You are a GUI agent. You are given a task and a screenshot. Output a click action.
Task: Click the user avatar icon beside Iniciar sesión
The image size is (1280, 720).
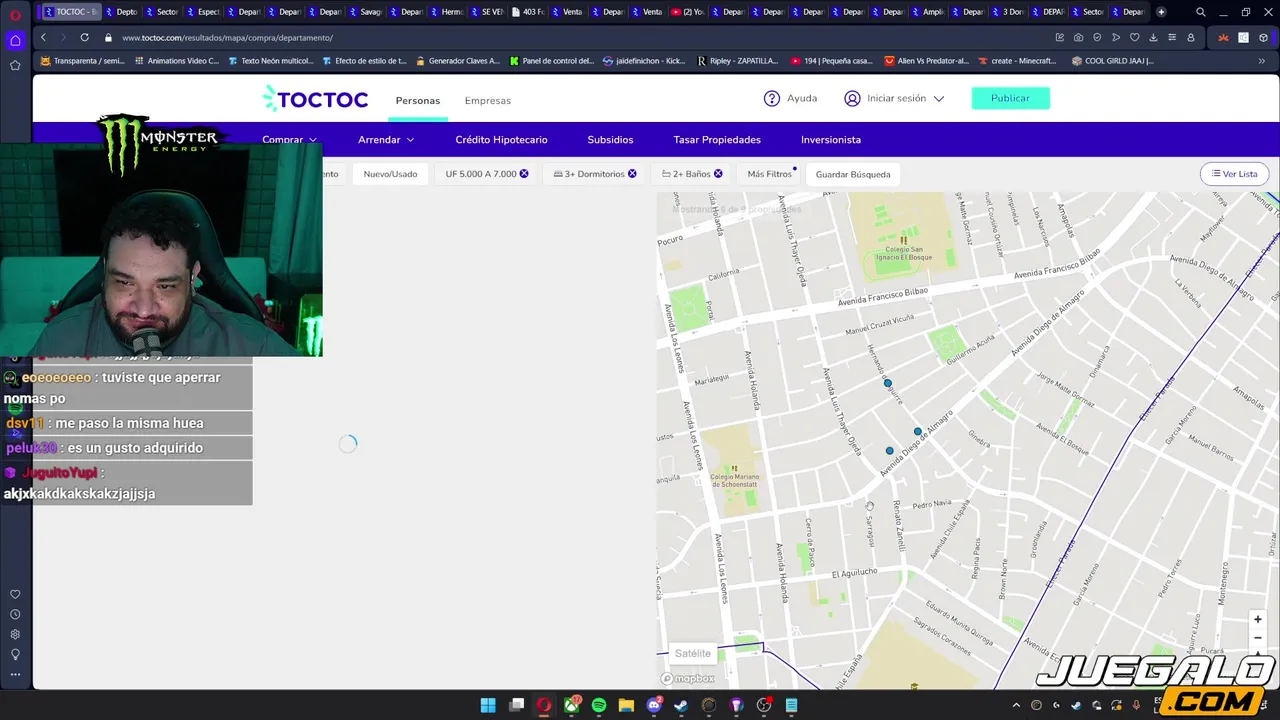[x=852, y=98]
